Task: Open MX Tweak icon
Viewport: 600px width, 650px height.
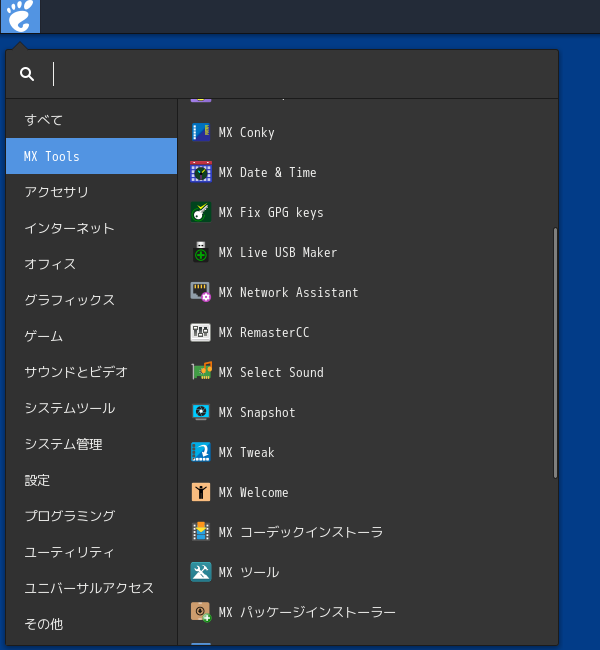Action: point(201,452)
